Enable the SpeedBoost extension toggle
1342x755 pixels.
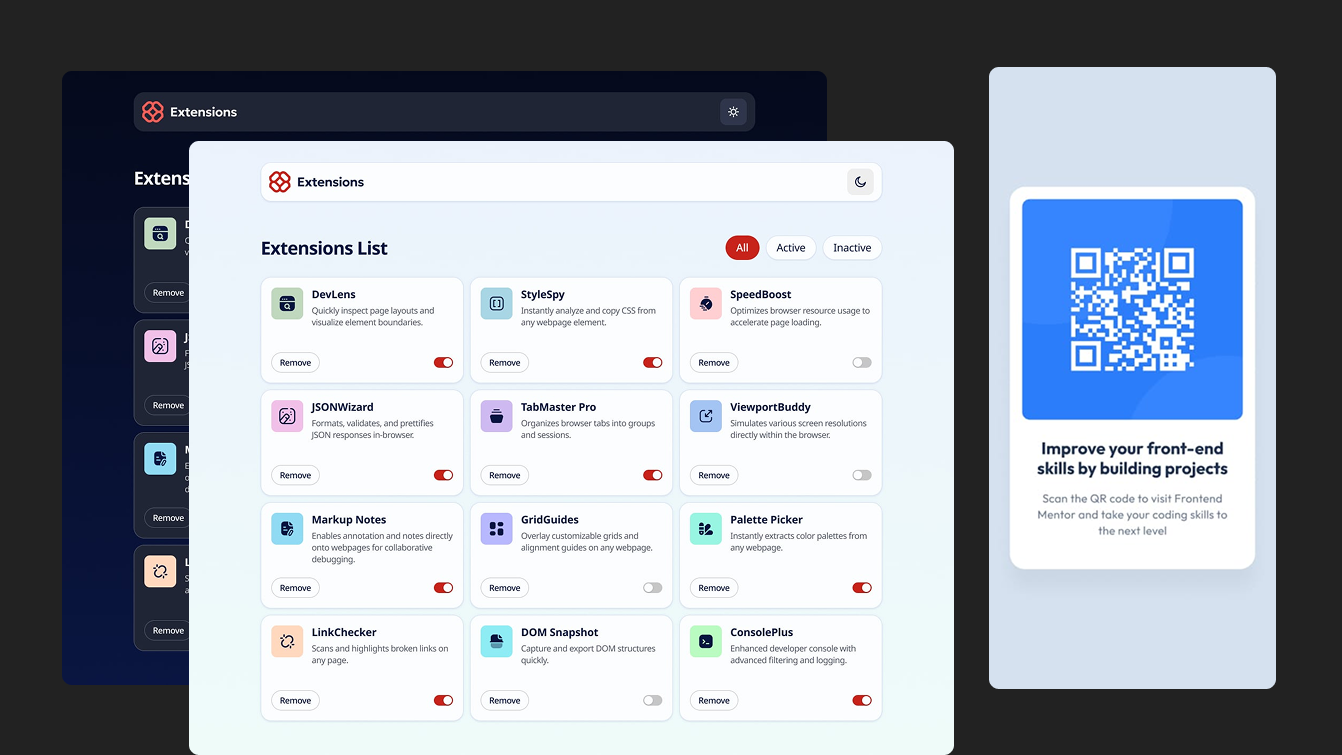coord(861,363)
